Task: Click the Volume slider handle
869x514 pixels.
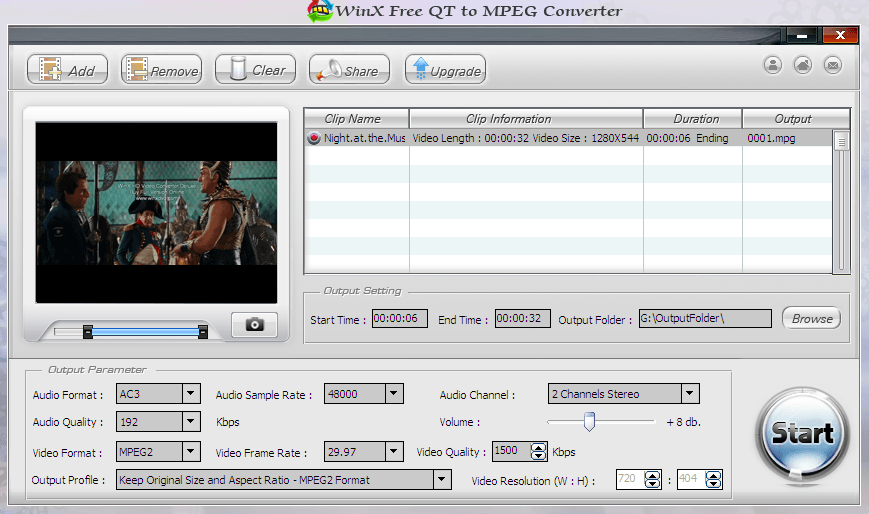Action: click(x=589, y=423)
